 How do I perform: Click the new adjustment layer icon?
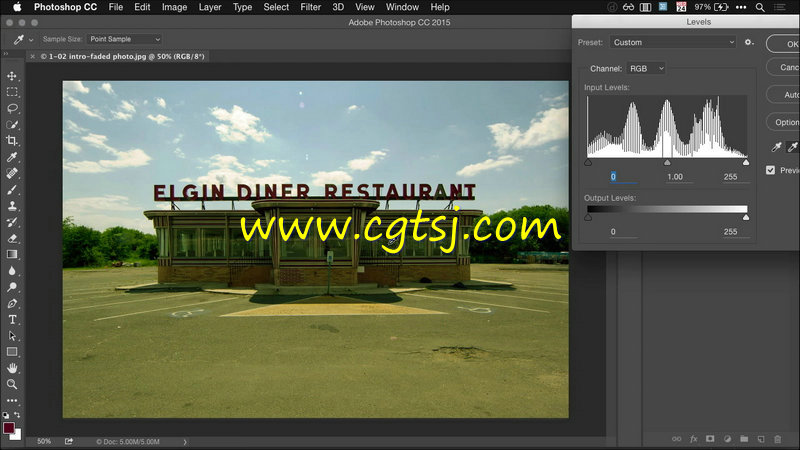[x=727, y=439]
